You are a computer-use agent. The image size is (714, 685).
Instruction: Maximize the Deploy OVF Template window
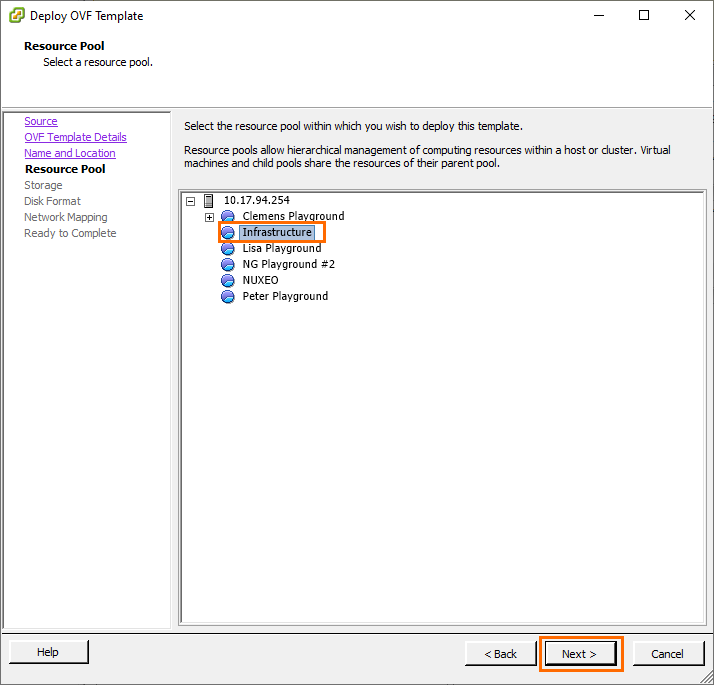tap(644, 16)
